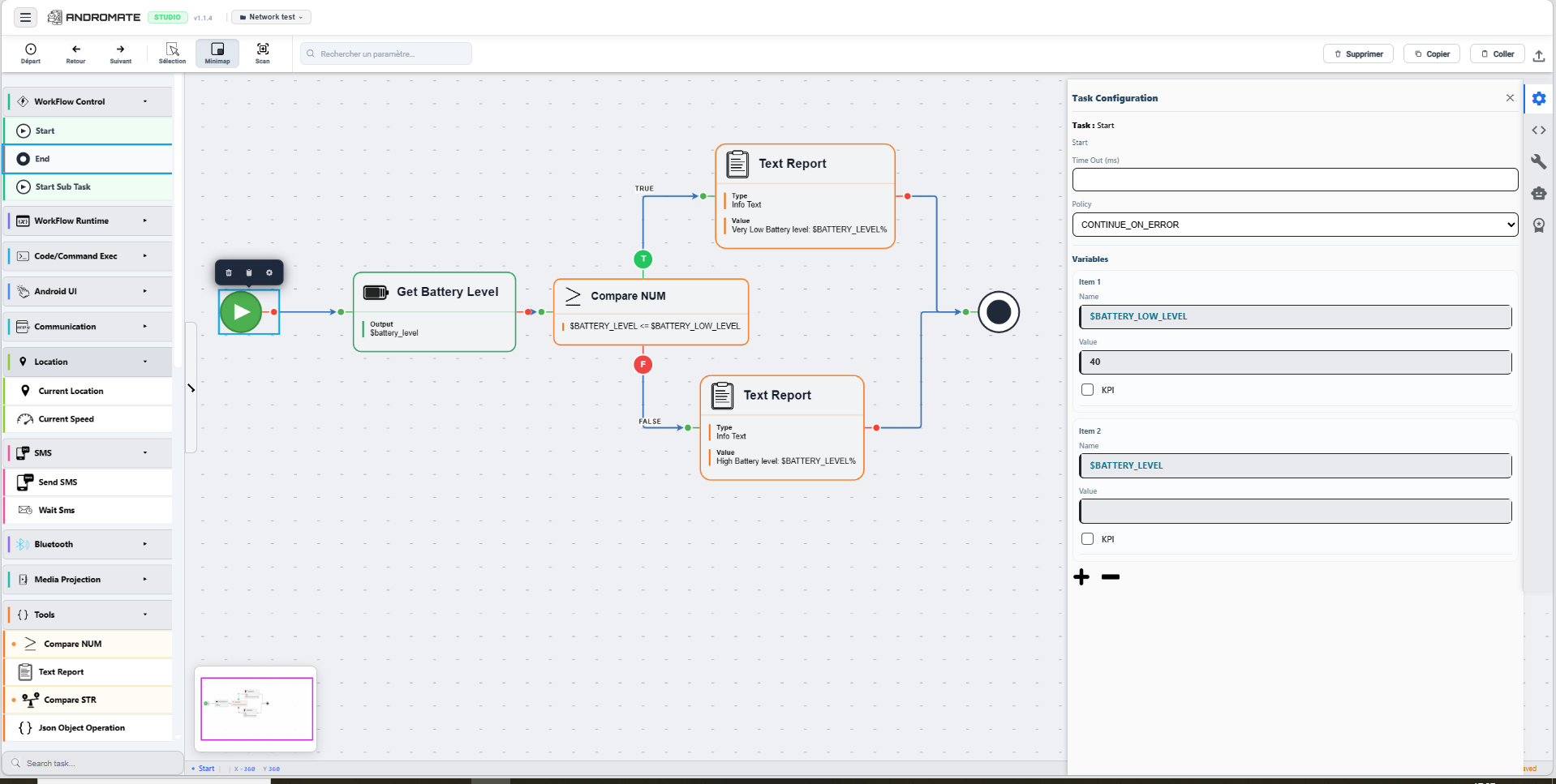Expand the Bluetooth category
The height and width of the screenshot is (784, 1556).
[88, 544]
